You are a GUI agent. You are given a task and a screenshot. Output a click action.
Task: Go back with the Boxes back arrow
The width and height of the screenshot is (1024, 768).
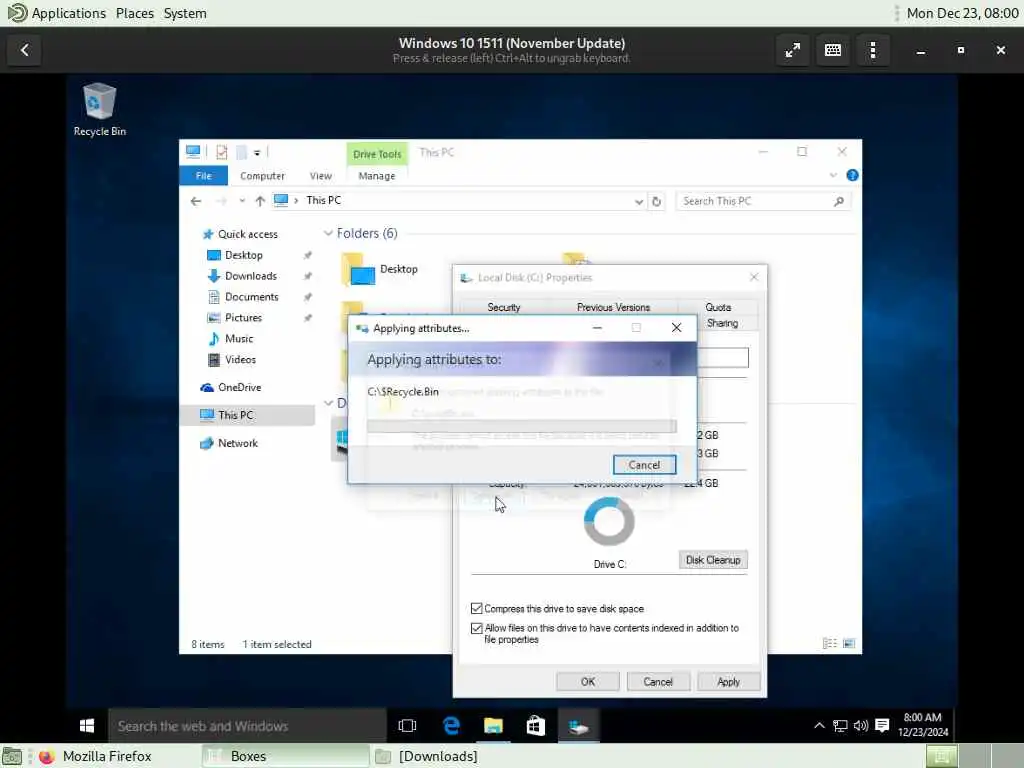[x=25, y=50]
